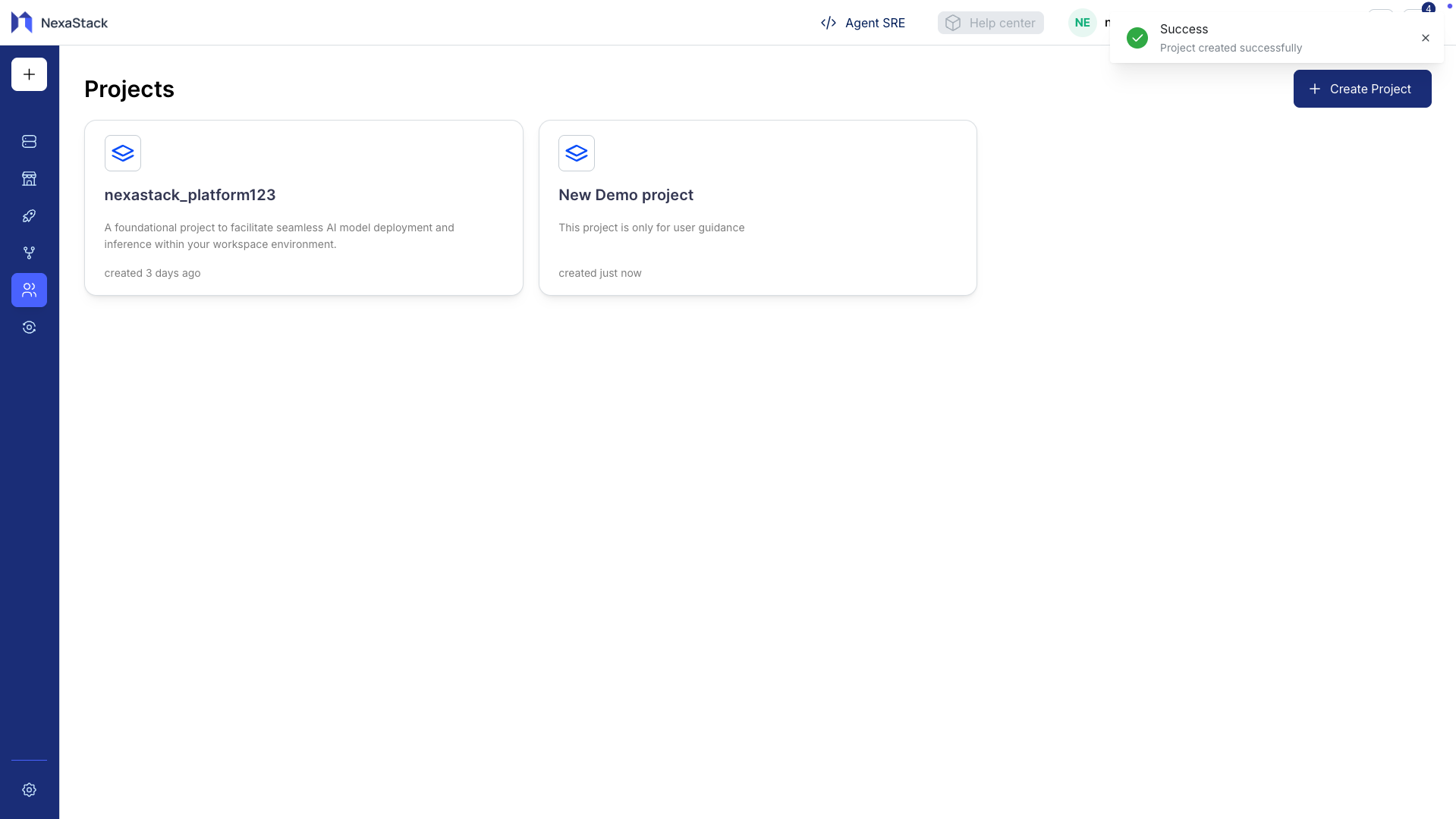Open Settings via the gear icon
Screen dimensions: 1456x819
pos(29,789)
